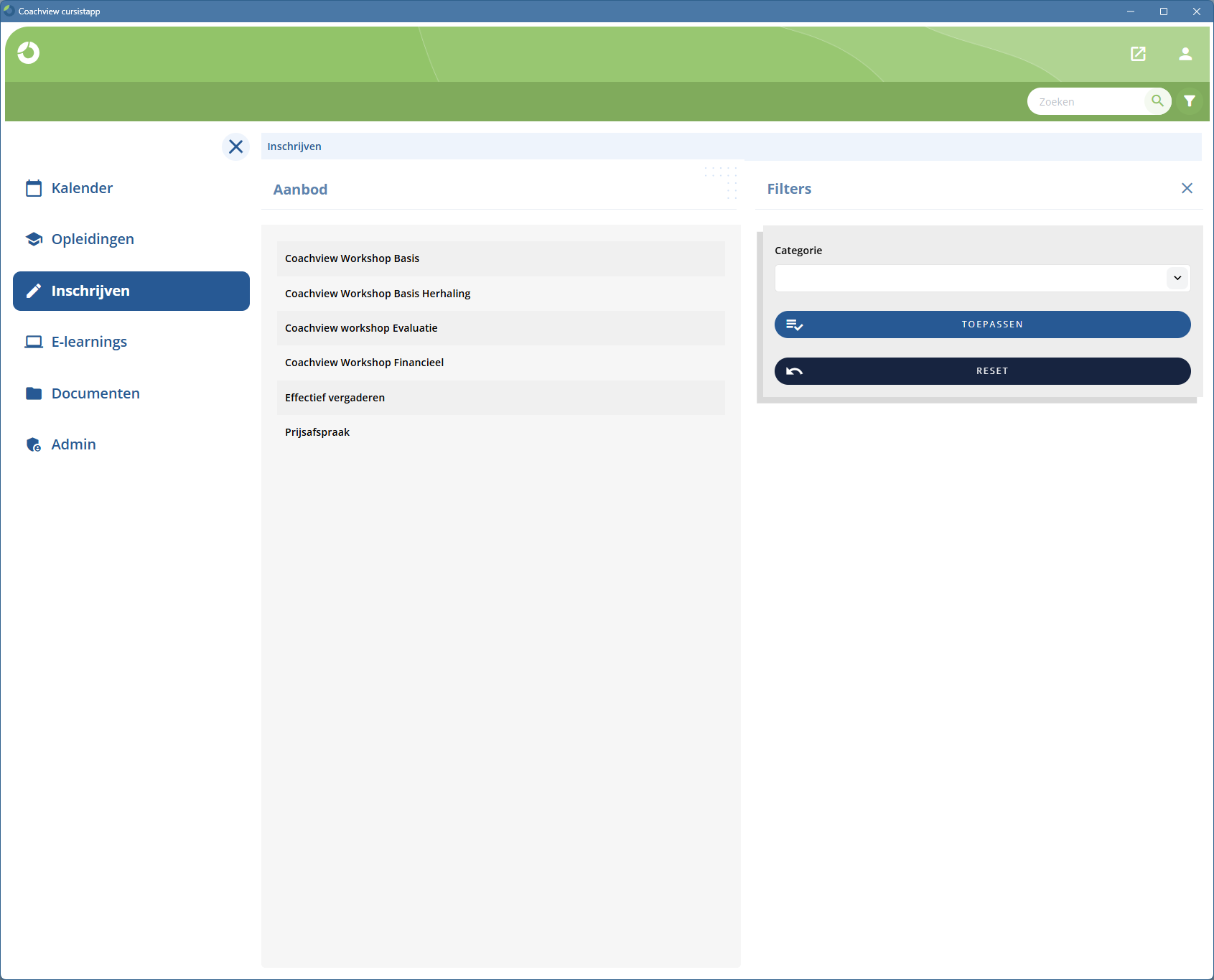Open the user profile icon

pos(1185,54)
